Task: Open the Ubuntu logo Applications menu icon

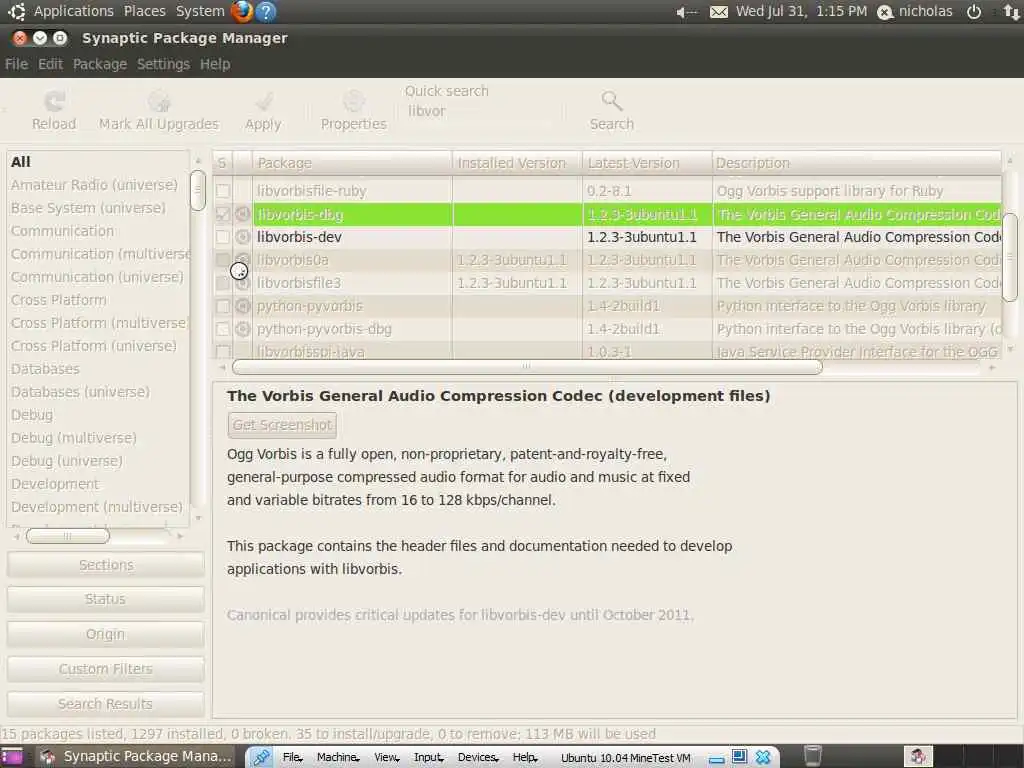Action: (17, 11)
